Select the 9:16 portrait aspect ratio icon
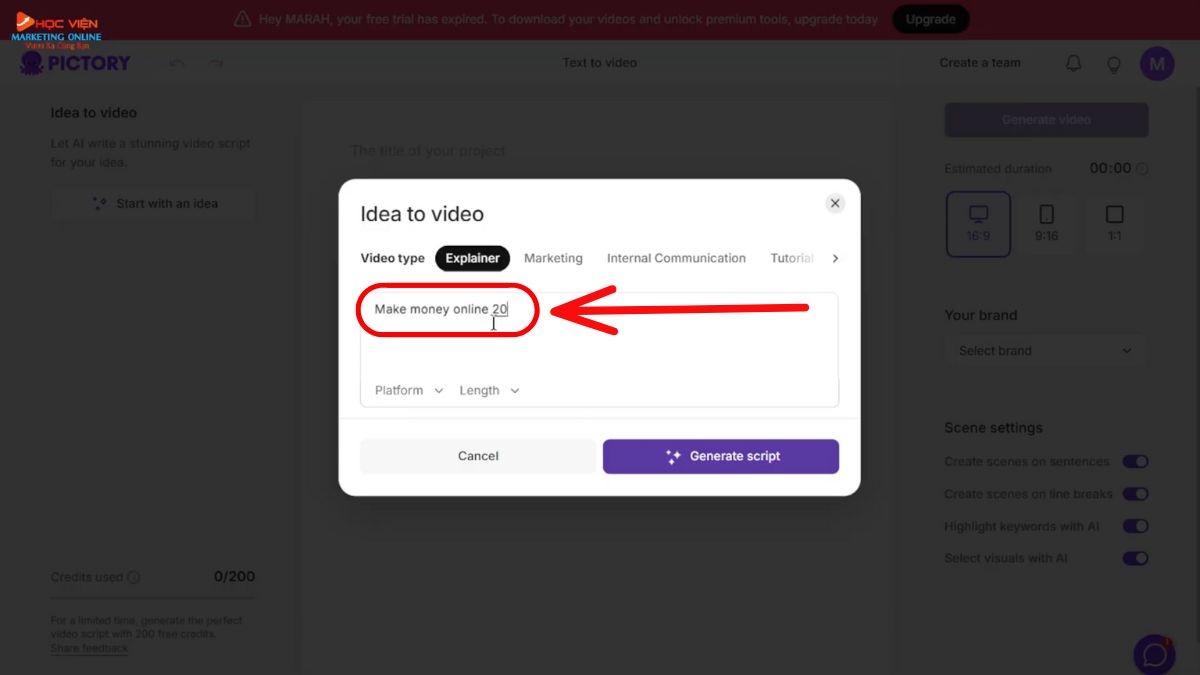The width and height of the screenshot is (1200, 675). [x=1047, y=224]
